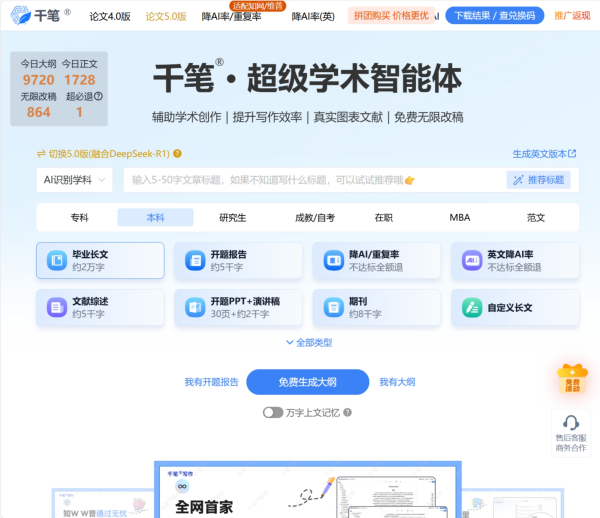Click 切换5.0版(融合DeepSeek-R1) link
The height and width of the screenshot is (518, 600).
pos(109,154)
